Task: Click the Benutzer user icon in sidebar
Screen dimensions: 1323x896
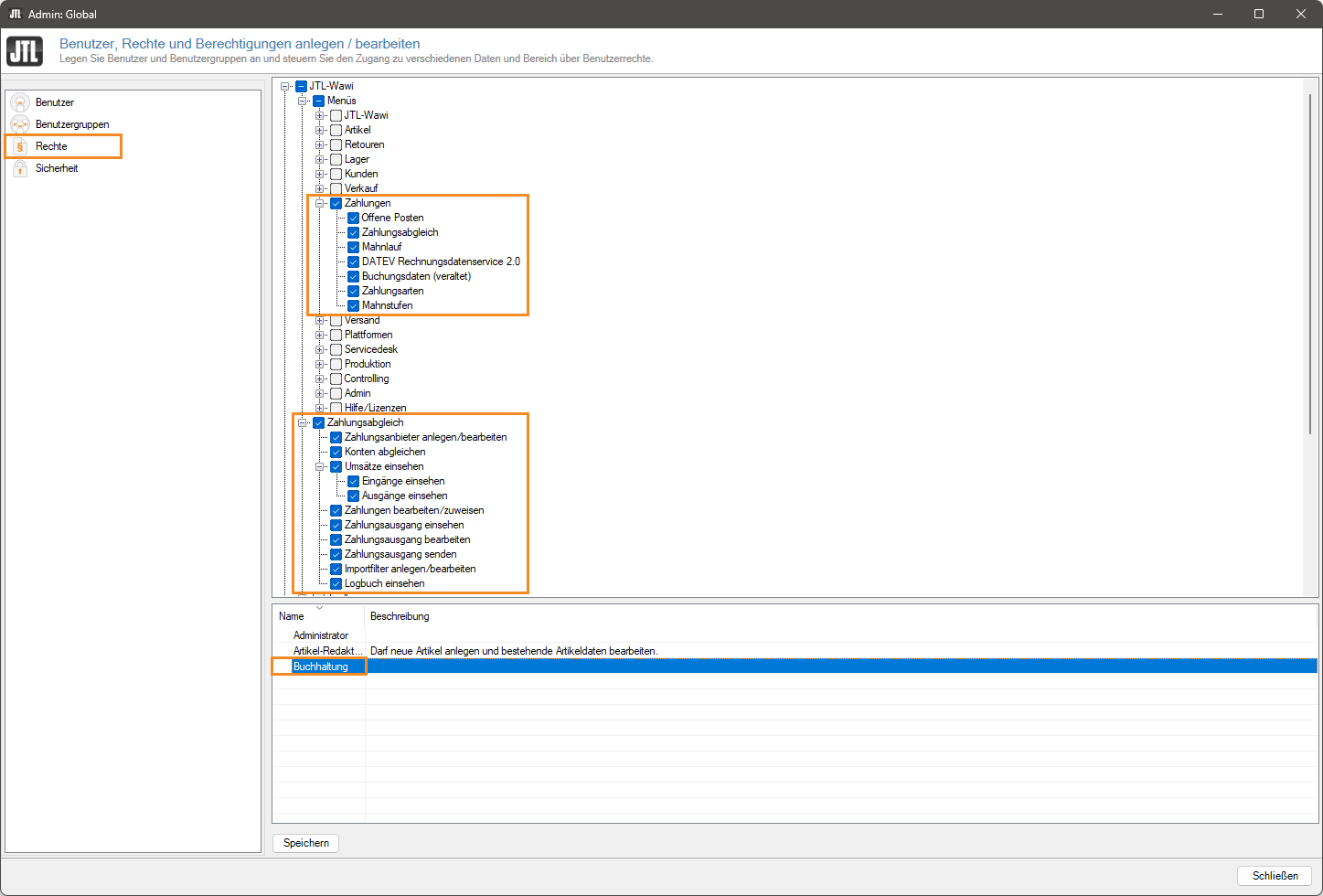Action: (20, 102)
